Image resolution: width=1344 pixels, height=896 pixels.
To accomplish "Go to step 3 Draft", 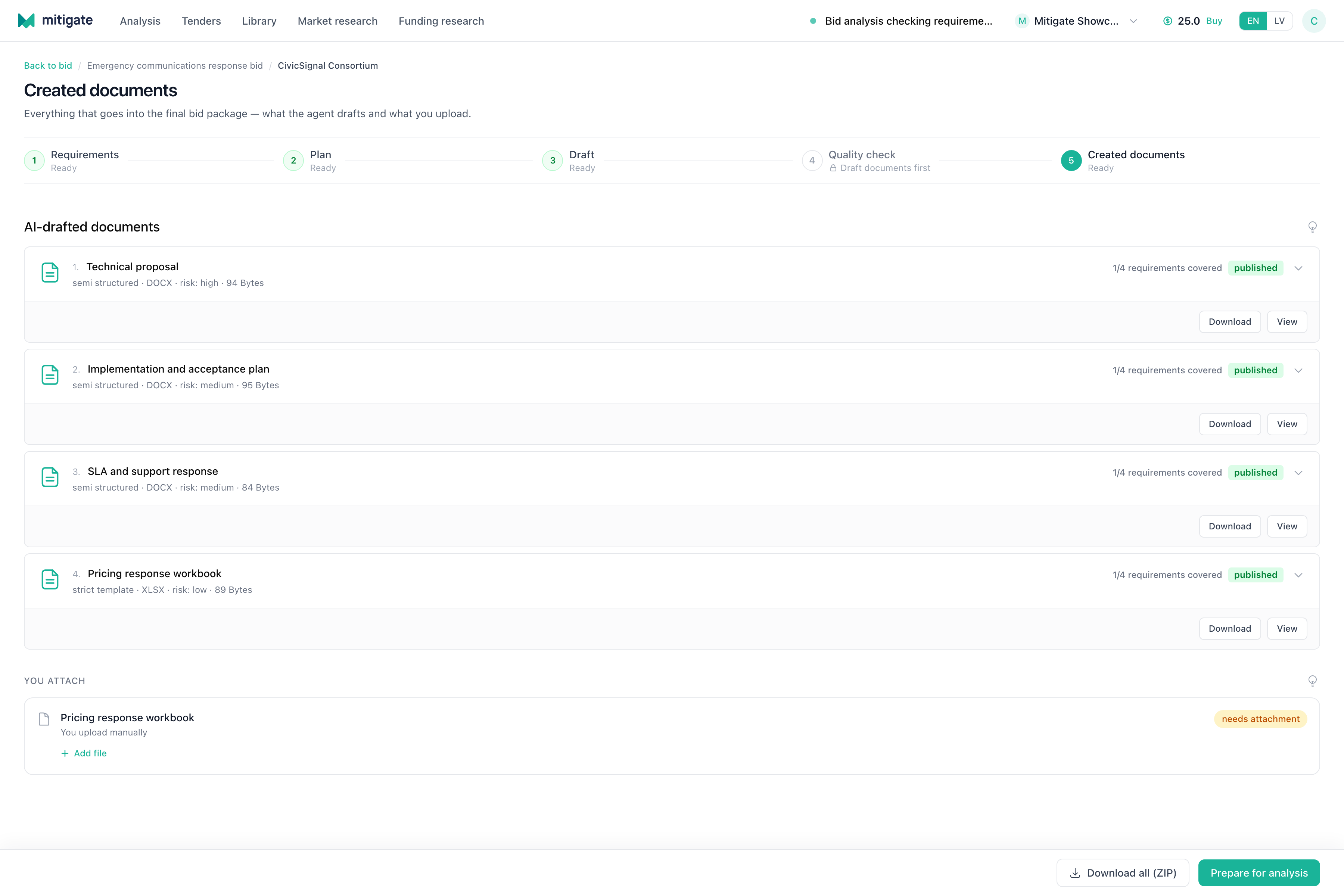I will 569,161.
